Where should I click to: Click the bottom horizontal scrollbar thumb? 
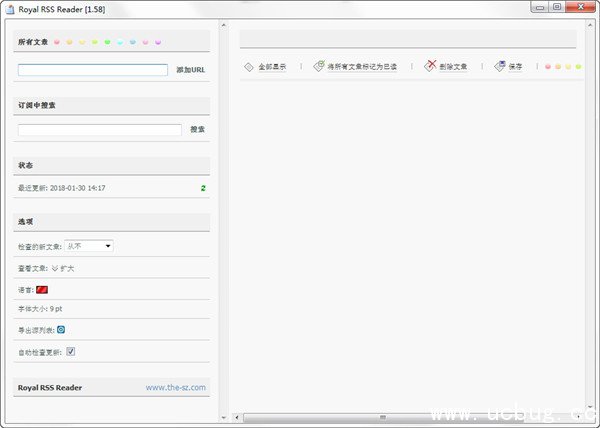tap(382, 417)
